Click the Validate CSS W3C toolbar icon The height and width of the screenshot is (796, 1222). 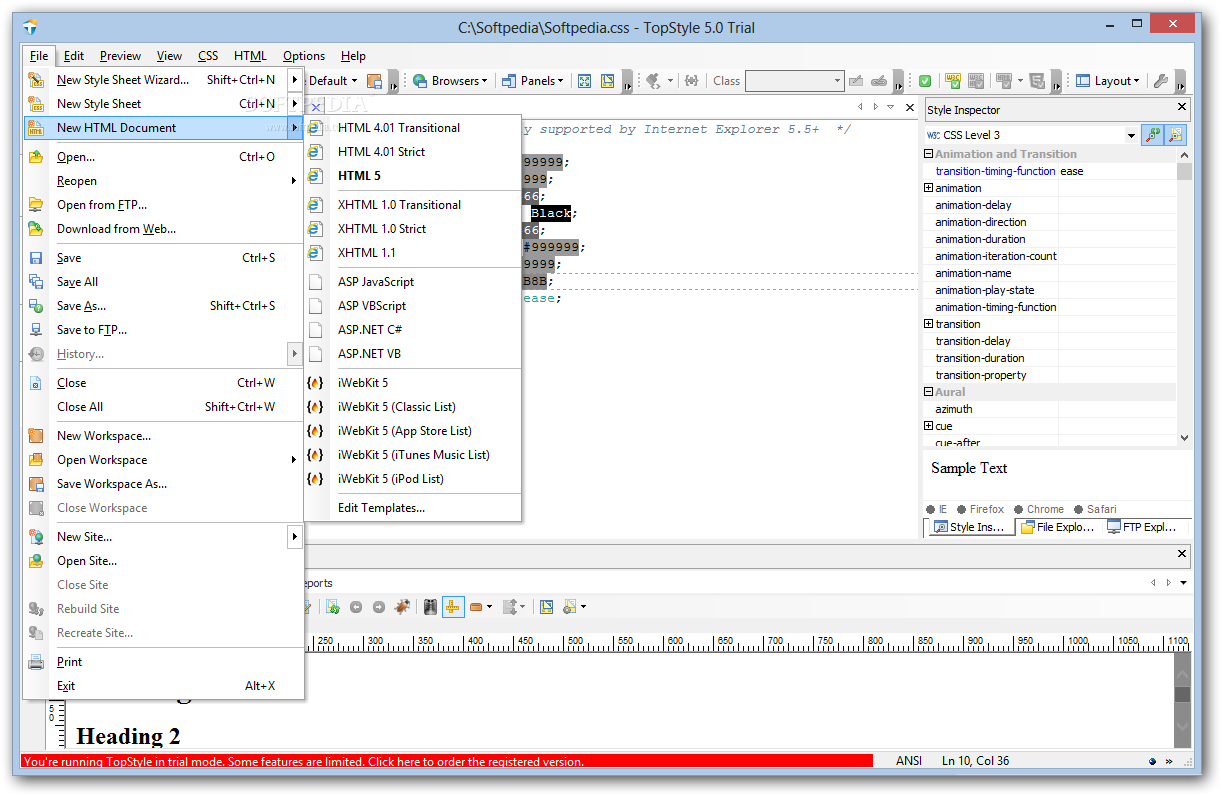[x=953, y=81]
